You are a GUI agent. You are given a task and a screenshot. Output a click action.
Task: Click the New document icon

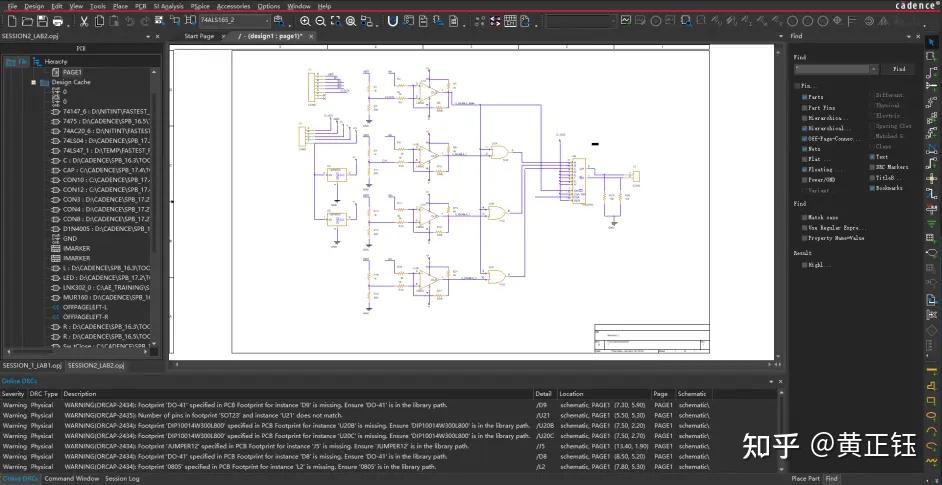12,21
